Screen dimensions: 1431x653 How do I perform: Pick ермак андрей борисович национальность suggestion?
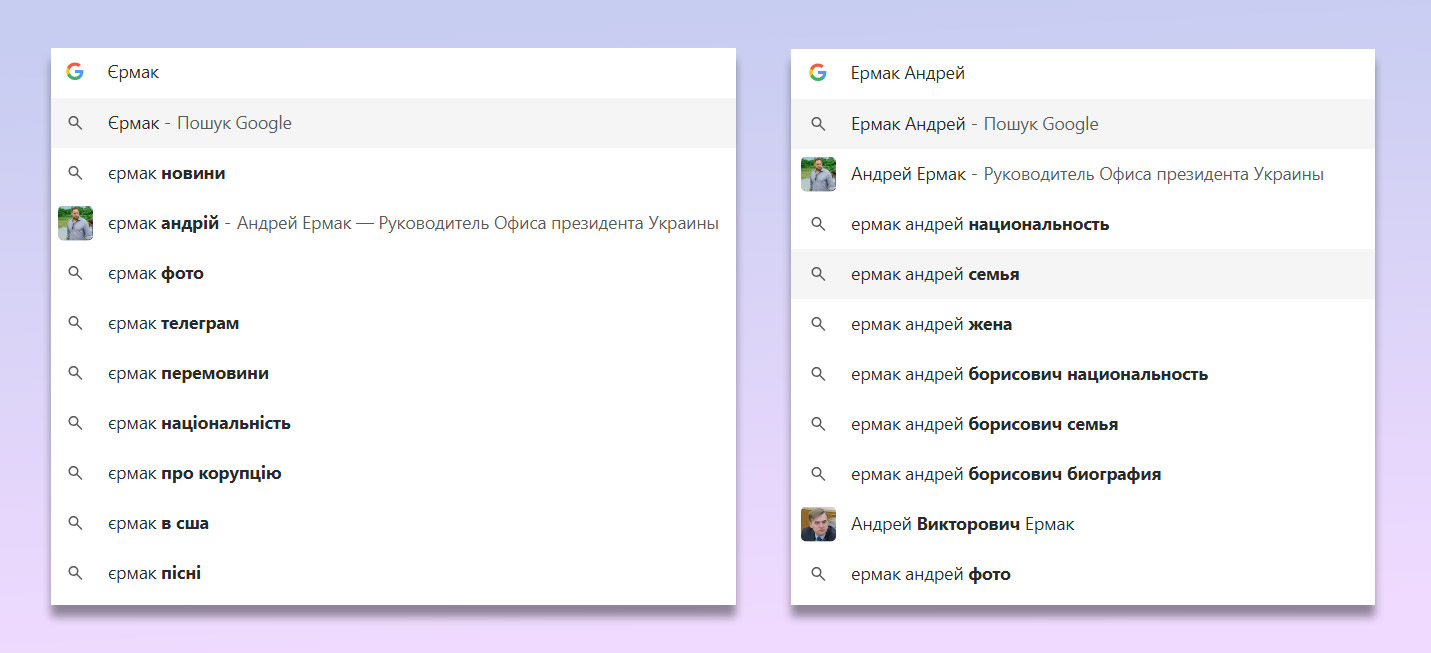click(1083, 374)
